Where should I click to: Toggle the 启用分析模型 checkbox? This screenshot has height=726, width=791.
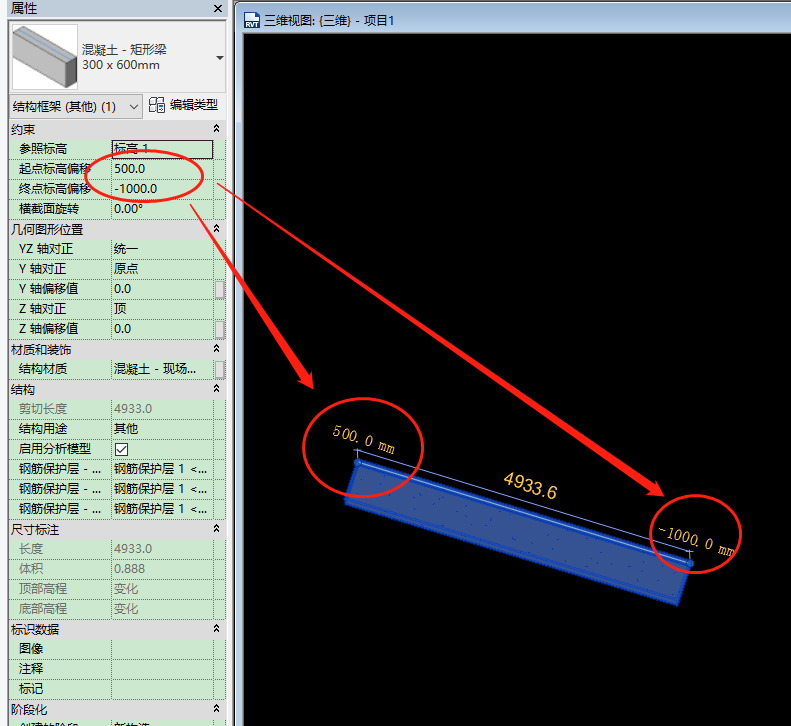(x=122, y=449)
